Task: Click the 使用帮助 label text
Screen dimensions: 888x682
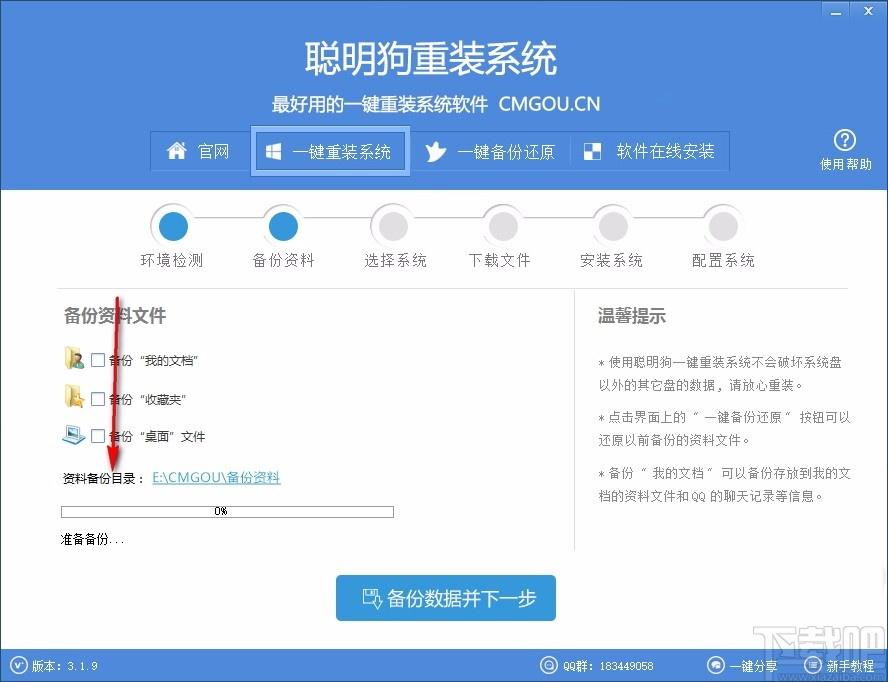Action: (x=846, y=164)
